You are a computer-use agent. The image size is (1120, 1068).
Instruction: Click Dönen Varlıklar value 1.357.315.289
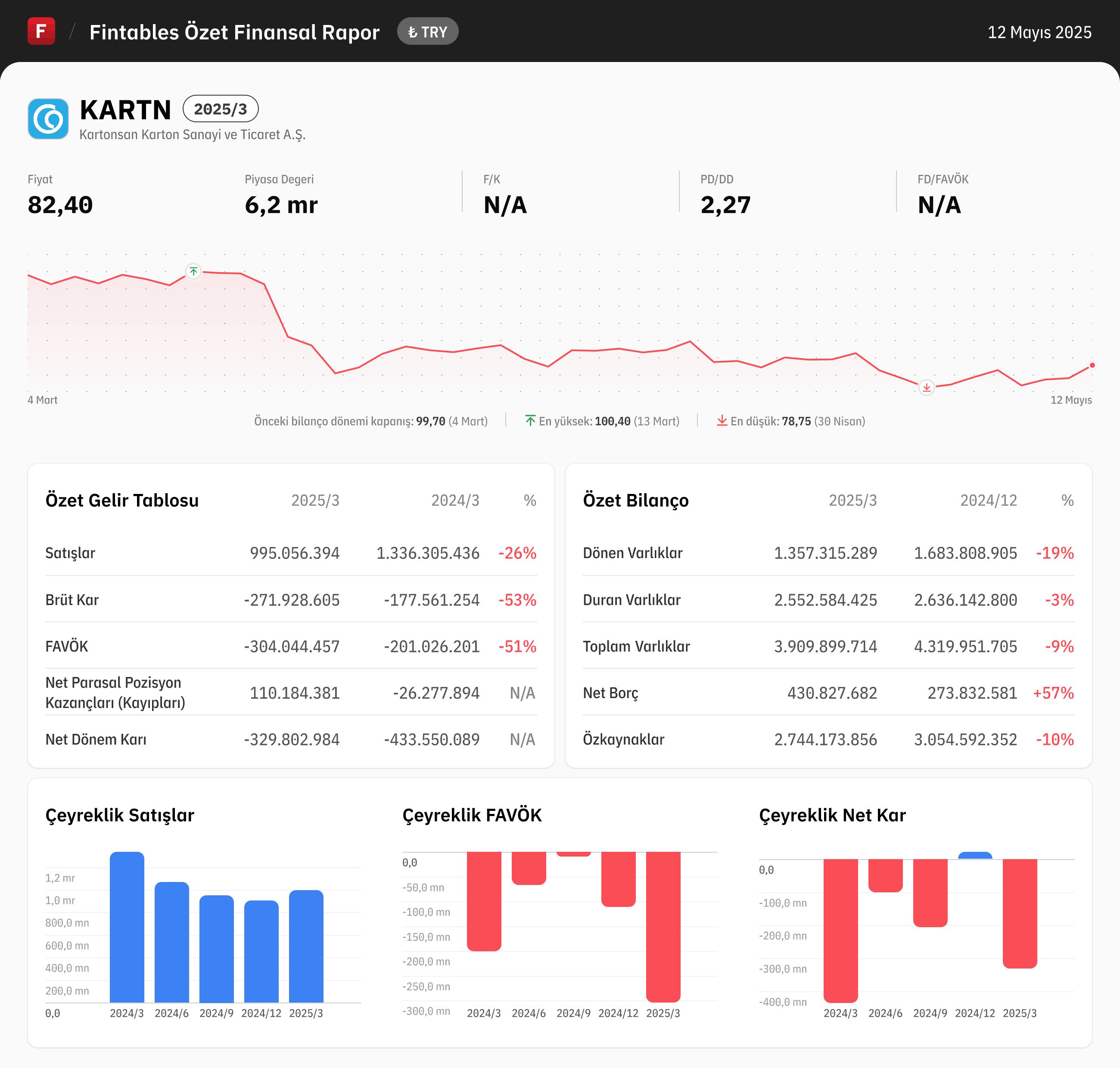(826, 553)
